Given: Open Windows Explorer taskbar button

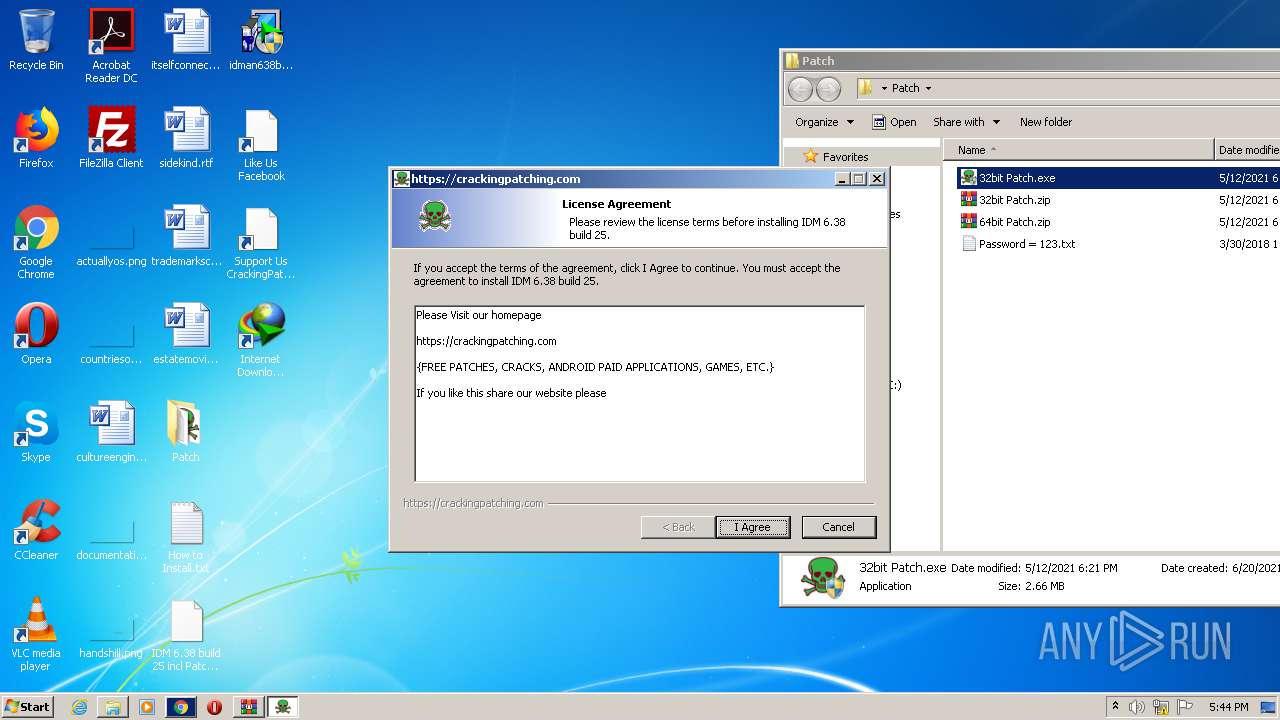Looking at the screenshot, I should (113, 707).
